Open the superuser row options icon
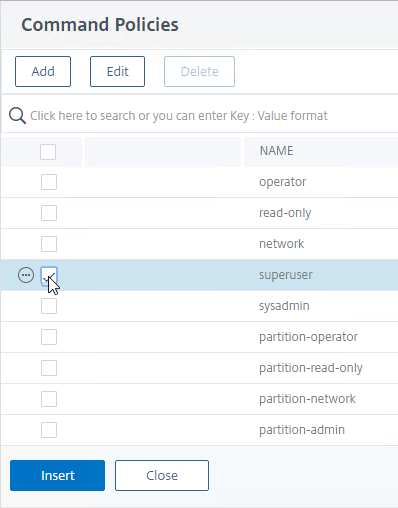 point(26,275)
